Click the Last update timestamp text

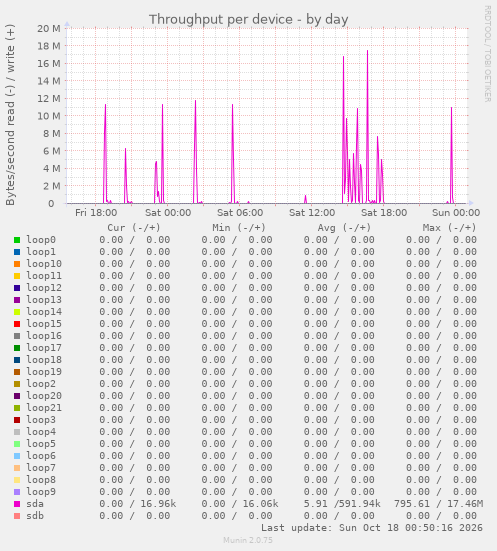(372, 528)
